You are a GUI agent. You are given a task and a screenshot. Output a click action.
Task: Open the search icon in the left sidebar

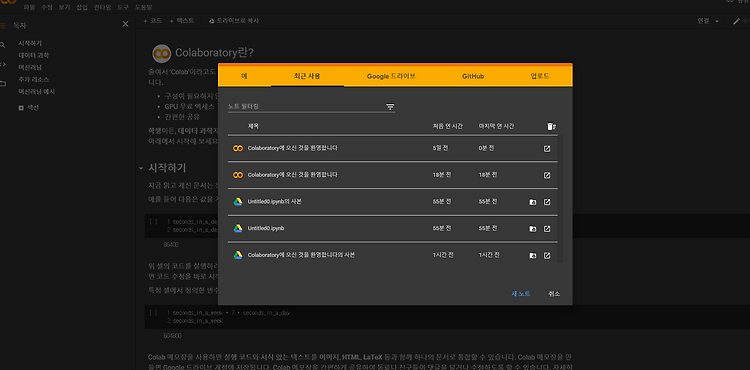2,45
